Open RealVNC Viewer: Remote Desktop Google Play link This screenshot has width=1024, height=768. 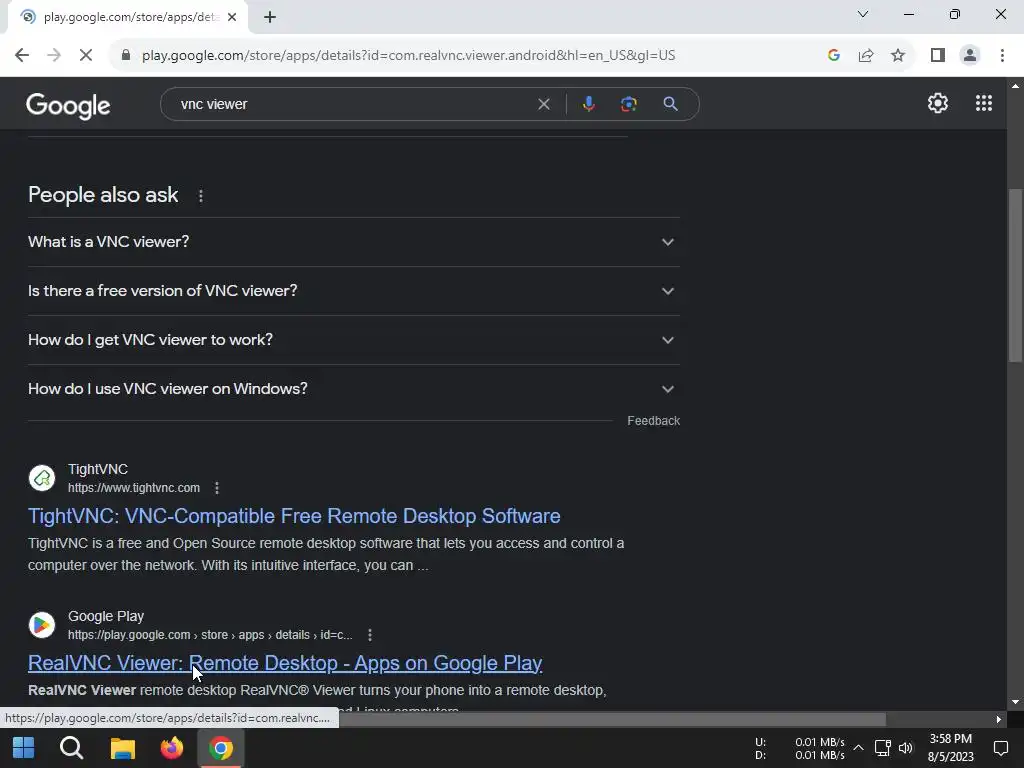tap(285, 663)
